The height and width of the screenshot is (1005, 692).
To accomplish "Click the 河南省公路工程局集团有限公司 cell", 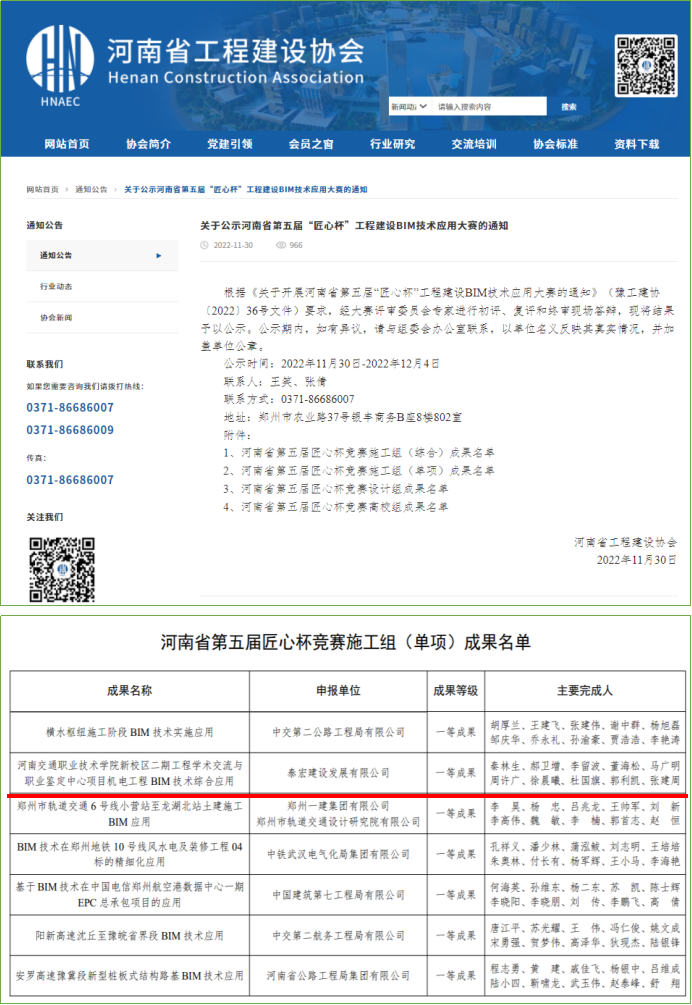I will coord(338,976).
